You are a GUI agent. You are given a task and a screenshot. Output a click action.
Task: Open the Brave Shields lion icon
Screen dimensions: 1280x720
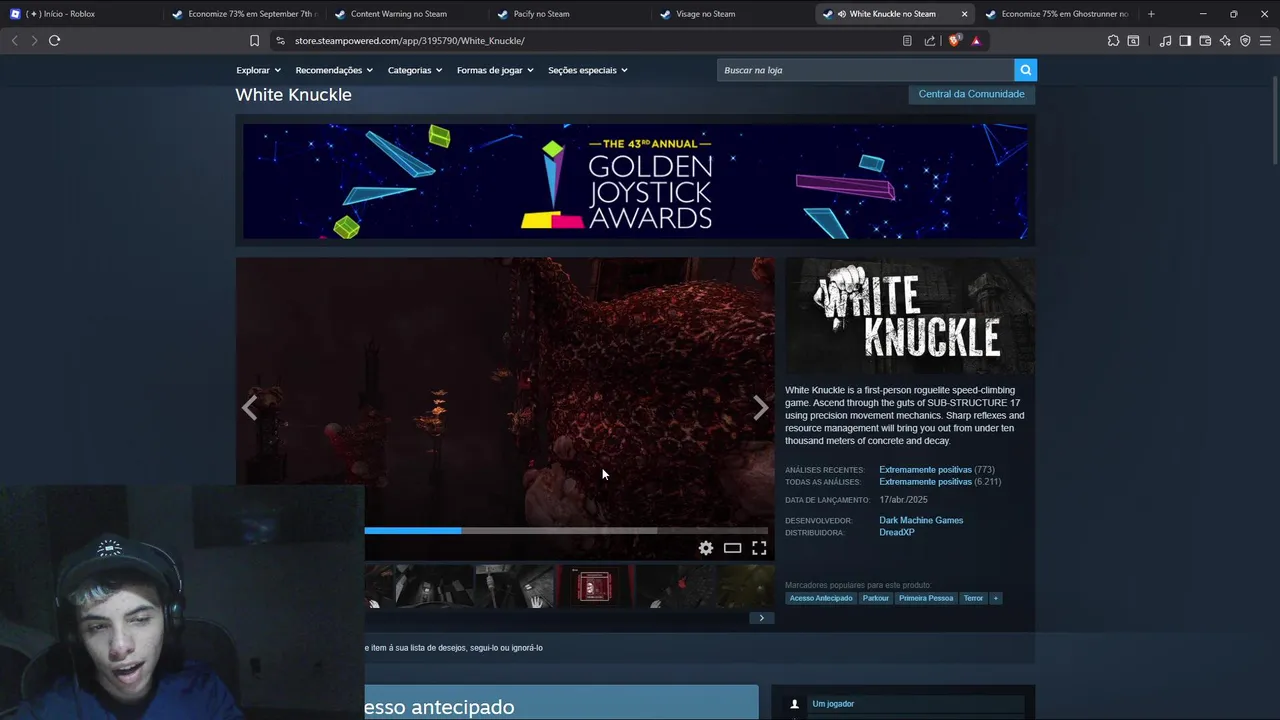954,41
